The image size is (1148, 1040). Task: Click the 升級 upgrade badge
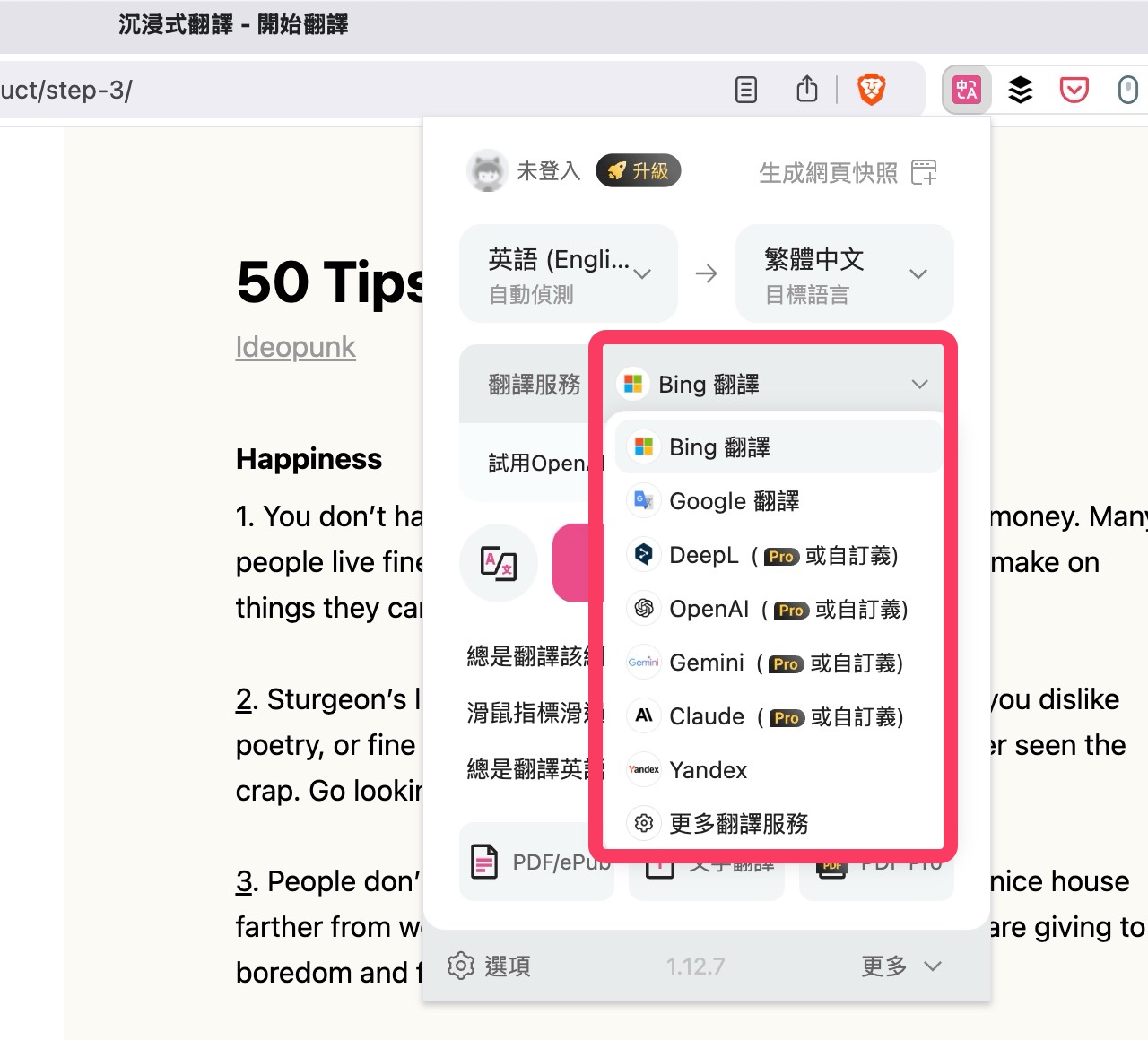639,170
